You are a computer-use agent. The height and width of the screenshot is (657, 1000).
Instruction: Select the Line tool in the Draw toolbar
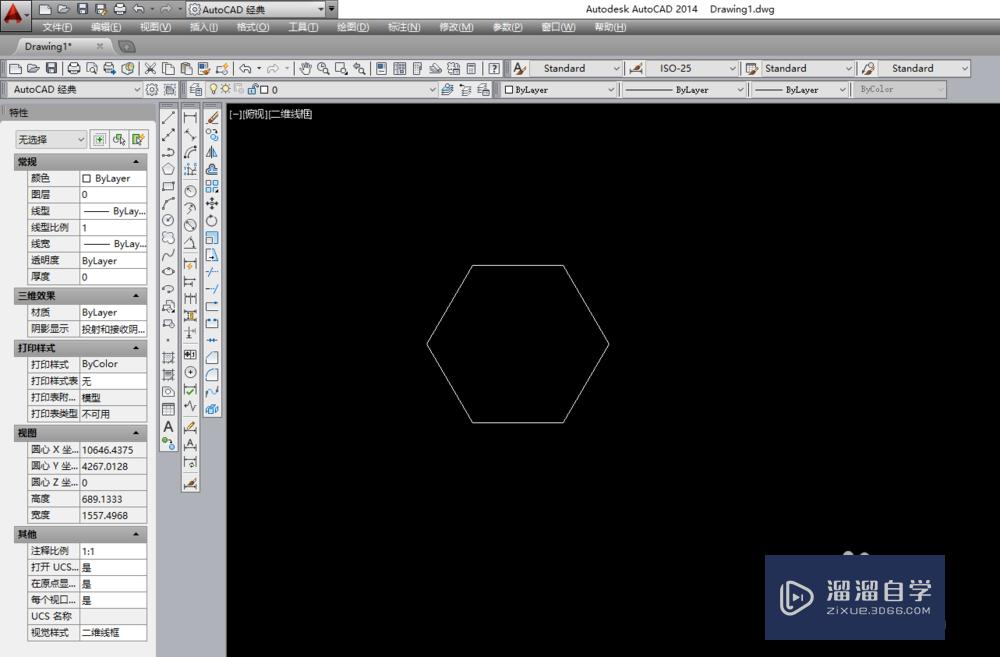click(167, 115)
